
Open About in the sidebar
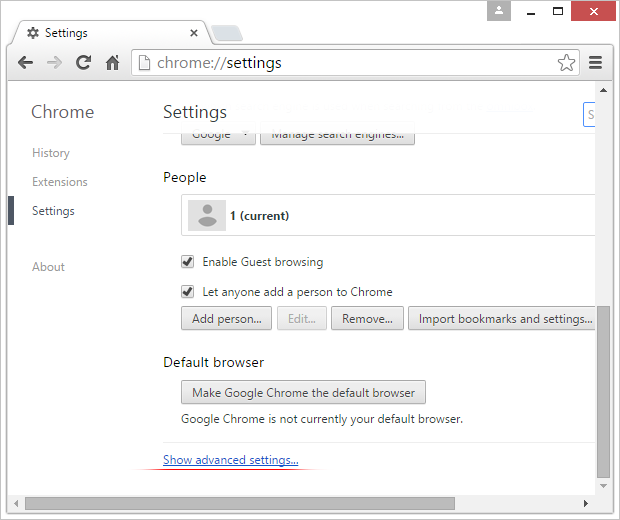click(x=48, y=267)
